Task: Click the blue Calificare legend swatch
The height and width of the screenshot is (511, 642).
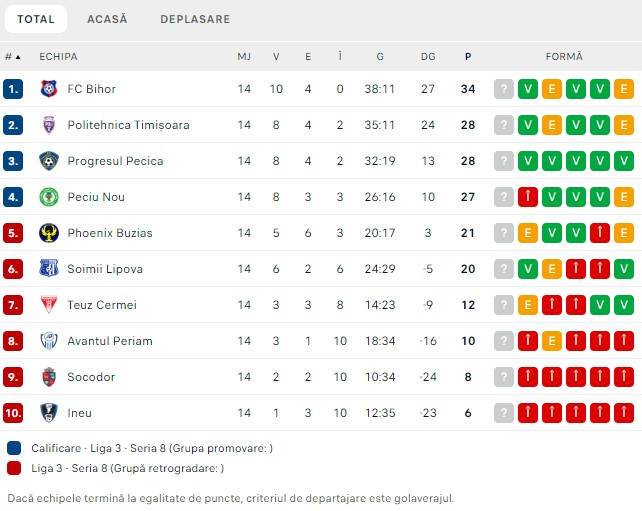Action: [x=14, y=448]
